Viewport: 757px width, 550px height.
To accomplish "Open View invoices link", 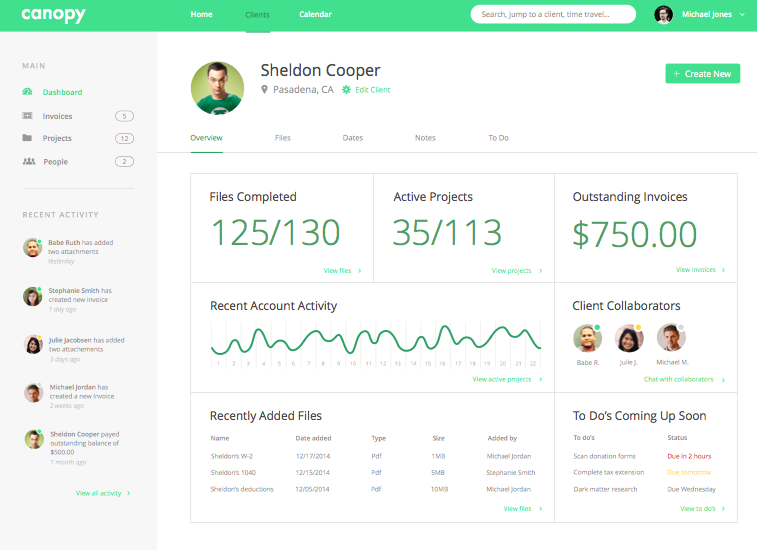I will pos(696,270).
